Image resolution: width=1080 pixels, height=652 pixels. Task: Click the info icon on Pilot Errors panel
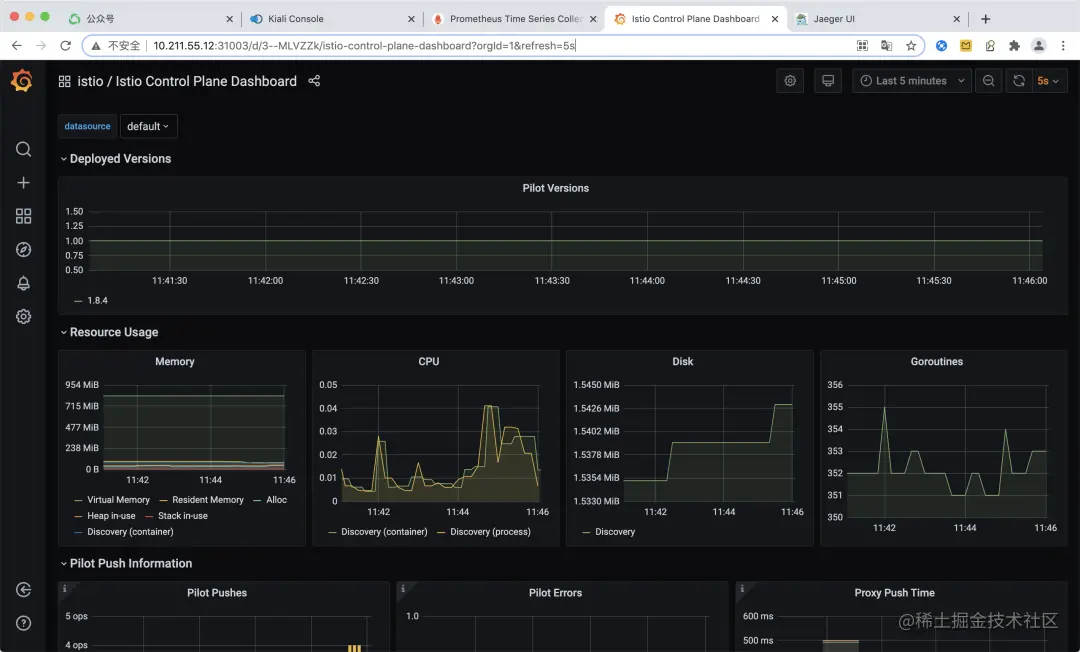pos(403,589)
